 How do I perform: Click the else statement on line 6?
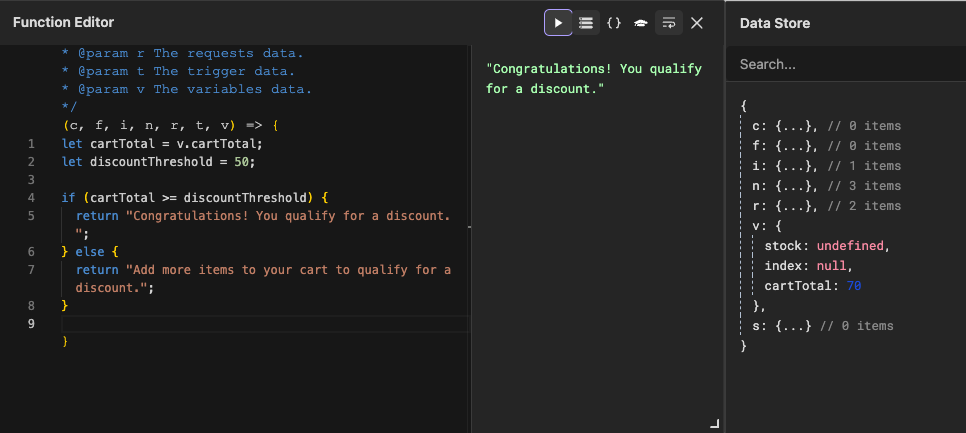88,251
